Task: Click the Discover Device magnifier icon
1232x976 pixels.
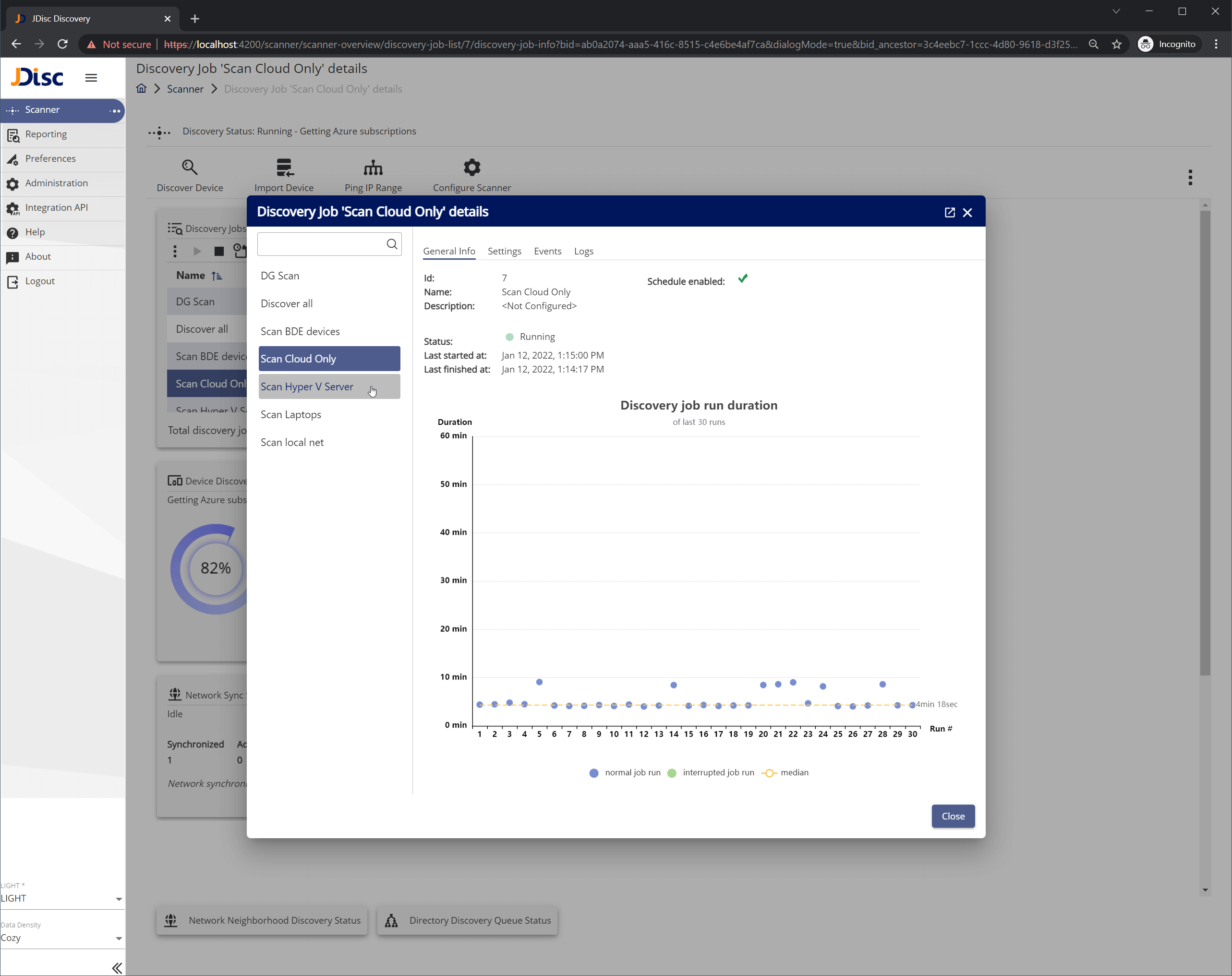Action: (x=189, y=168)
